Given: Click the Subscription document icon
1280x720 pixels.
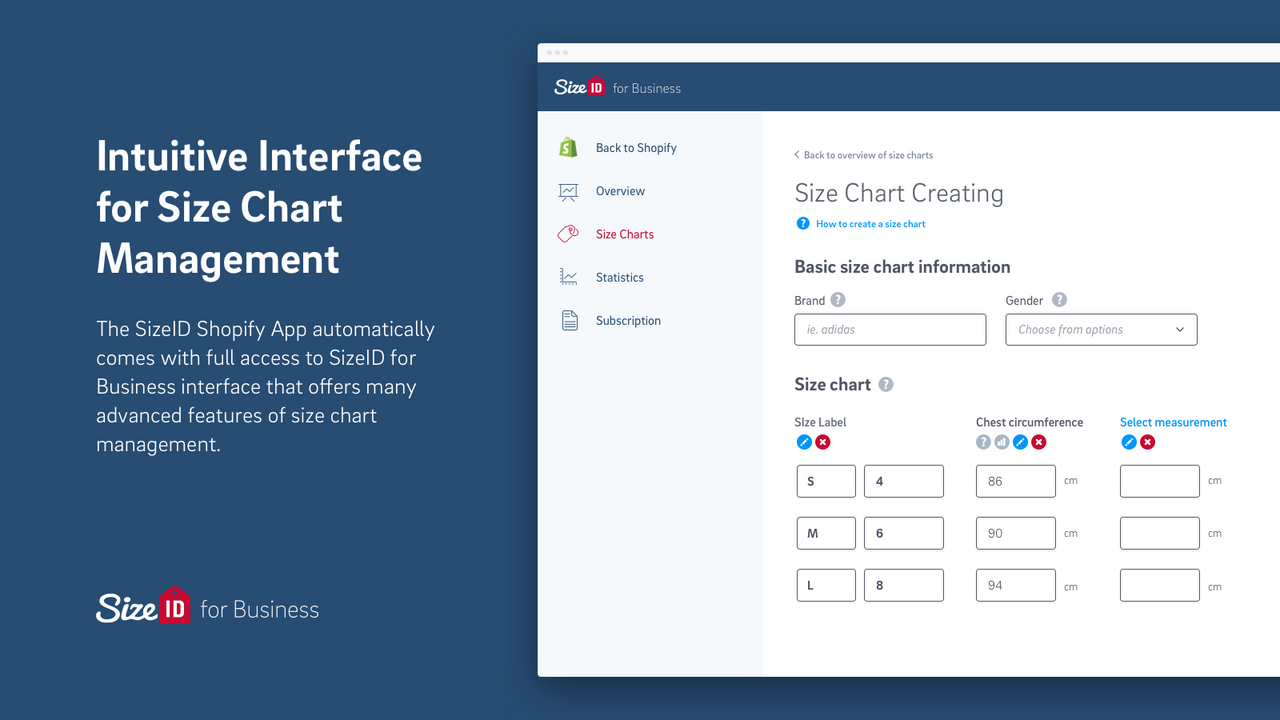Looking at the screenshot, I should (x=568, y=320).
